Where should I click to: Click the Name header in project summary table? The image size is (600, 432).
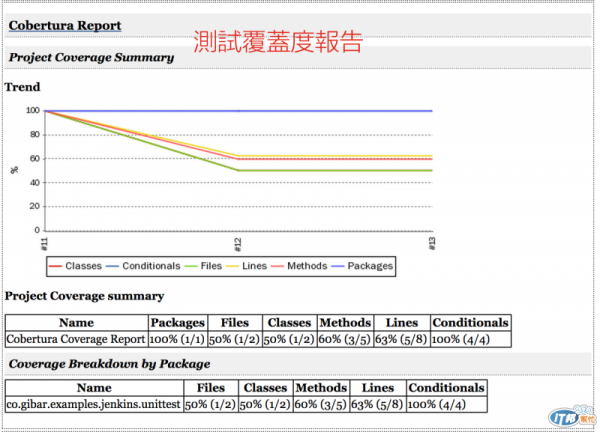coord(76,323)
